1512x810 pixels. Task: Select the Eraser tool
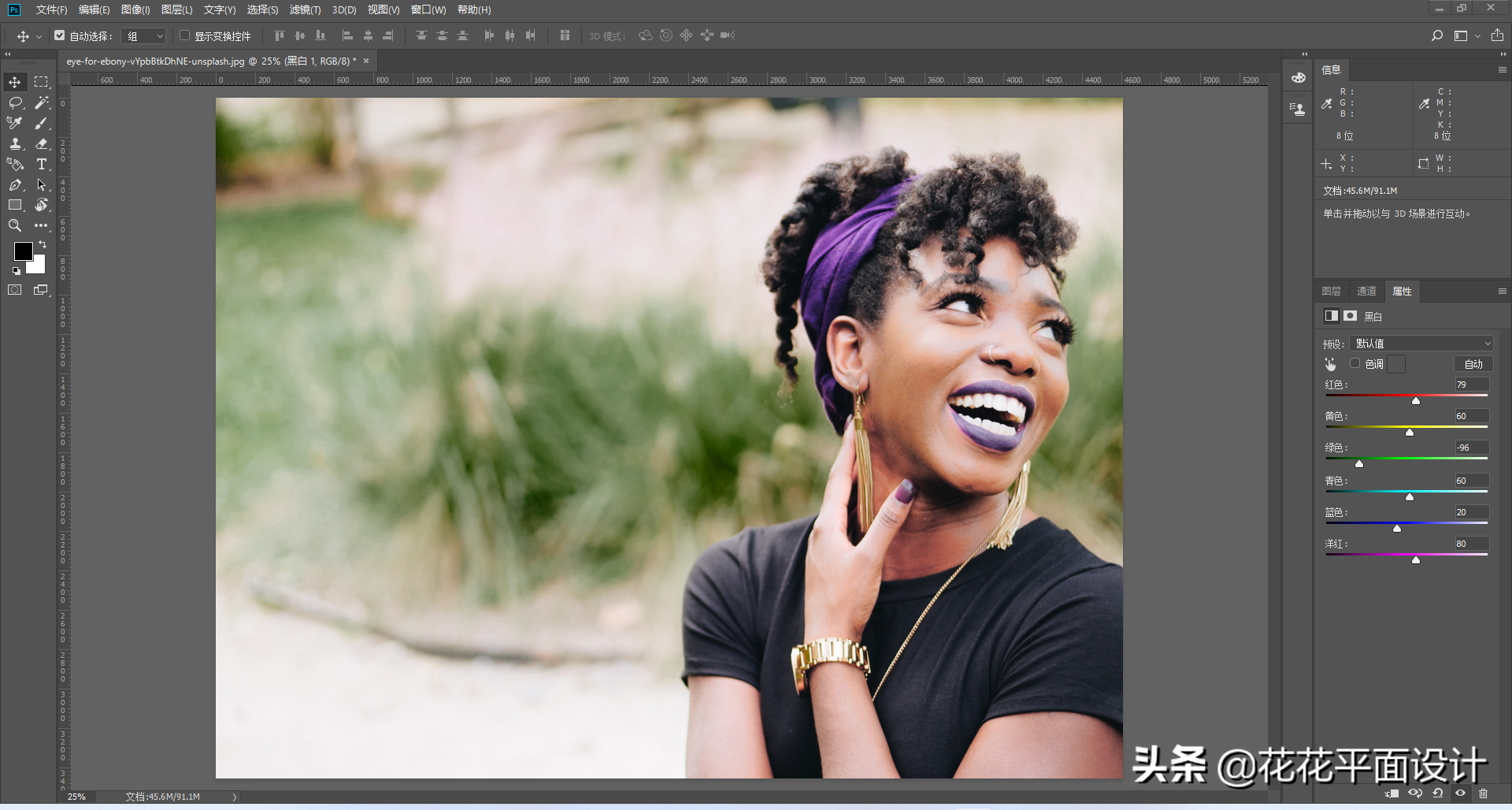pyautogui.click(x=41, y=143)
